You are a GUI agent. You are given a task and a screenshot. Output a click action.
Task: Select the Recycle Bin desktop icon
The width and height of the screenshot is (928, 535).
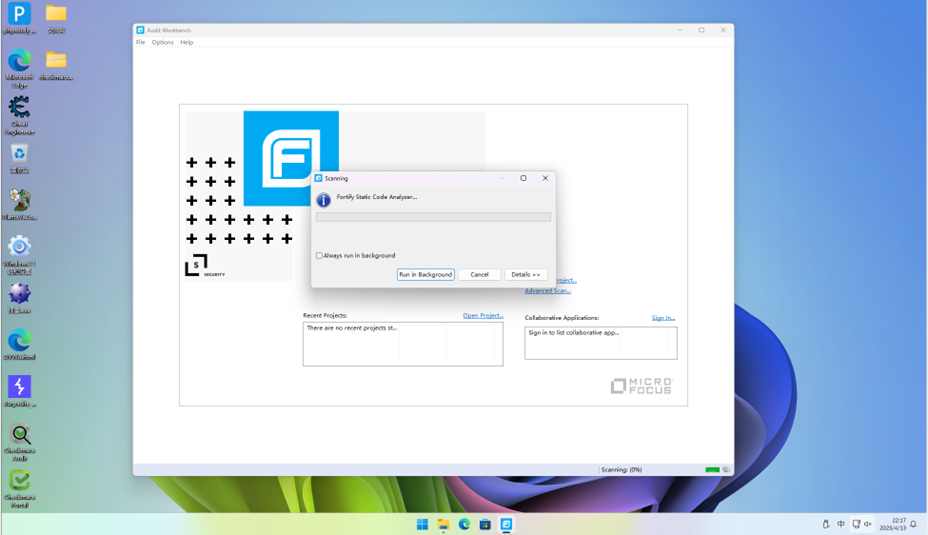pos(20,159)
